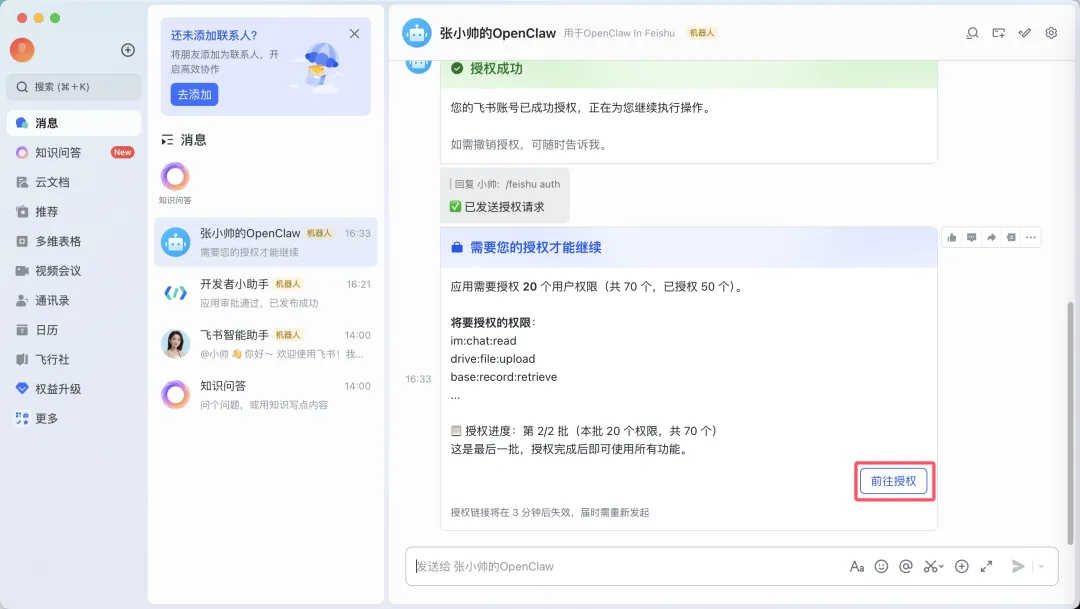
Task: Reply to message via comment bubble icon
Action: 971,238
